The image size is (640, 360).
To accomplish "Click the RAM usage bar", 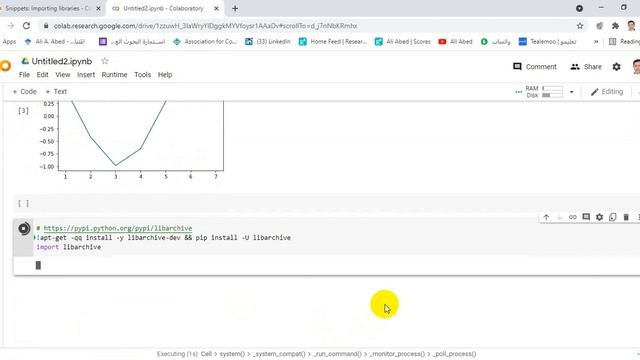I will coord(552,88).
